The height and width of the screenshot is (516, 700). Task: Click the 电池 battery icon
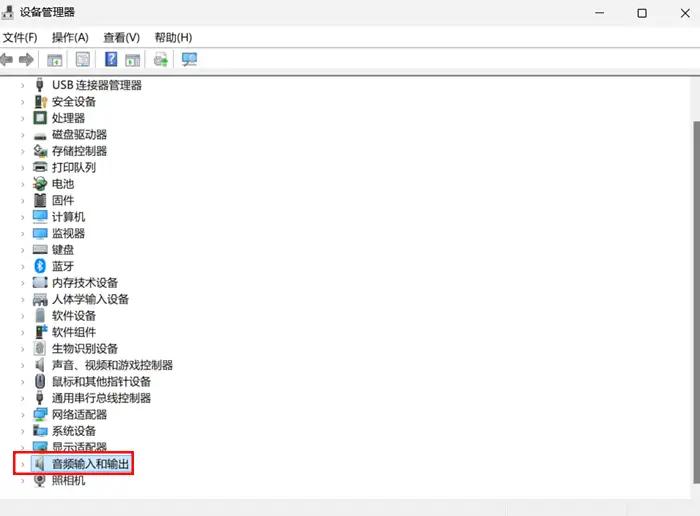tap(40, 184)
